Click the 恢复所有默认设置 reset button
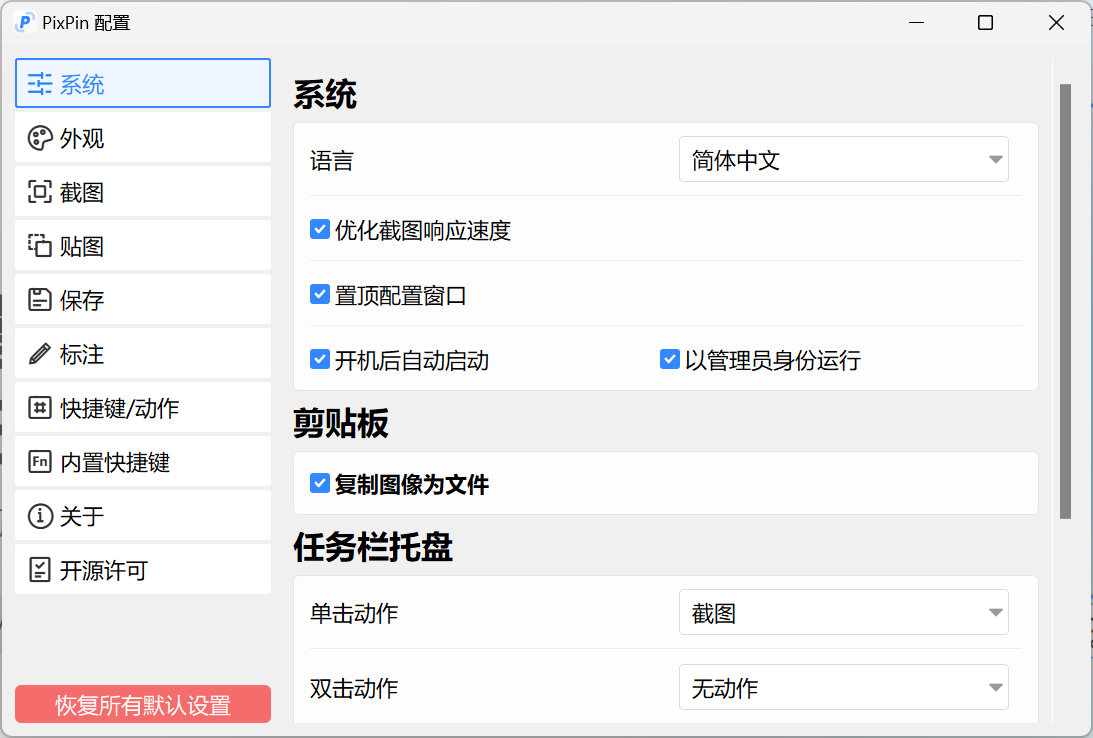 142,704
